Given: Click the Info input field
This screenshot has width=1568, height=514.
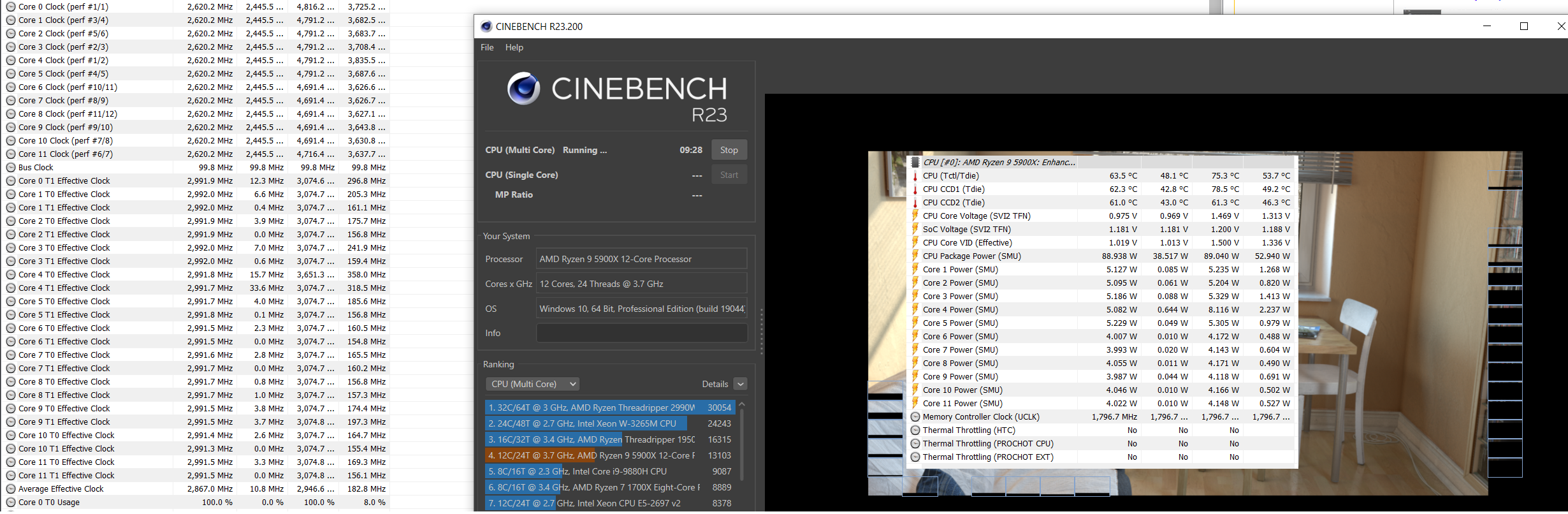Looking at the screenshot, I should 642,333.
